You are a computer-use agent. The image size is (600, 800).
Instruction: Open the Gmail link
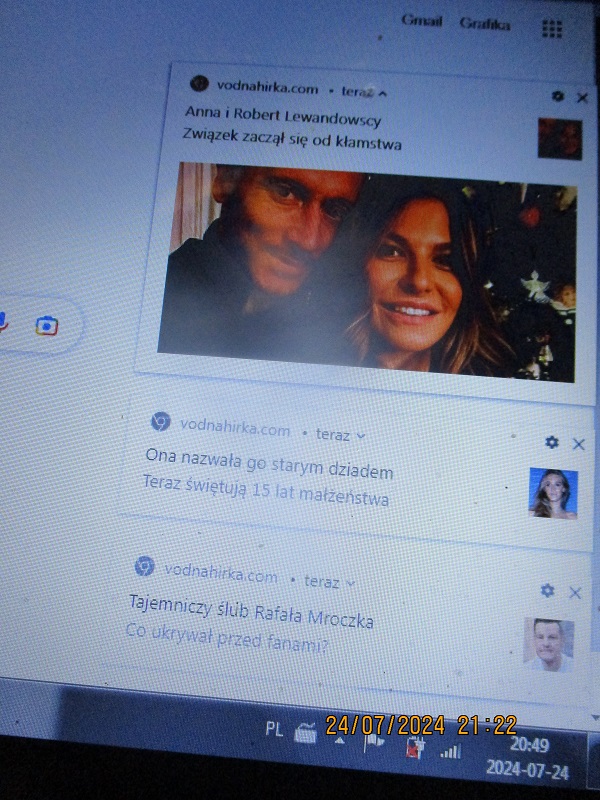coord(421,22)
